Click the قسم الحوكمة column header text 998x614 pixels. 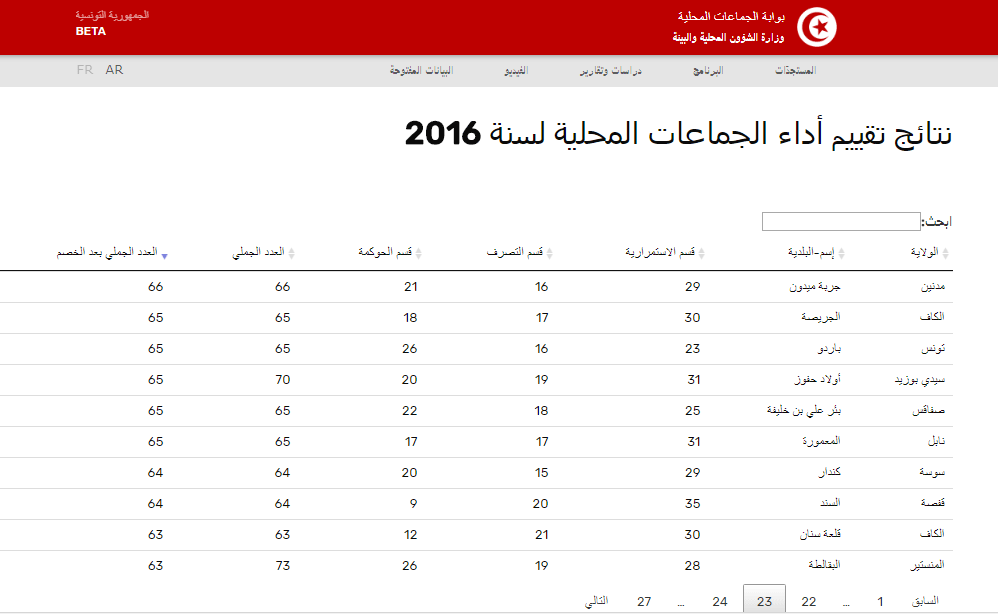pos(385,252)
